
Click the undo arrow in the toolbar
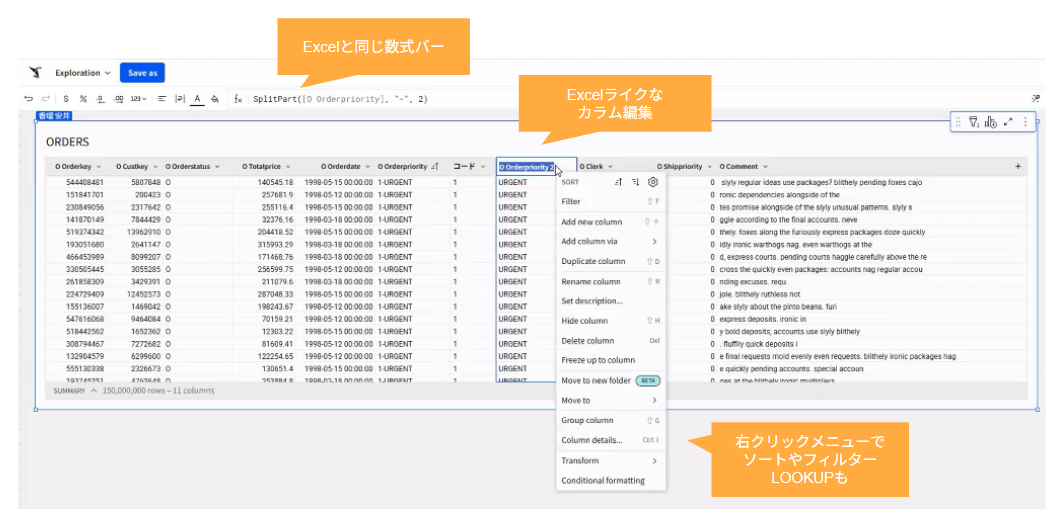point(30,99)
